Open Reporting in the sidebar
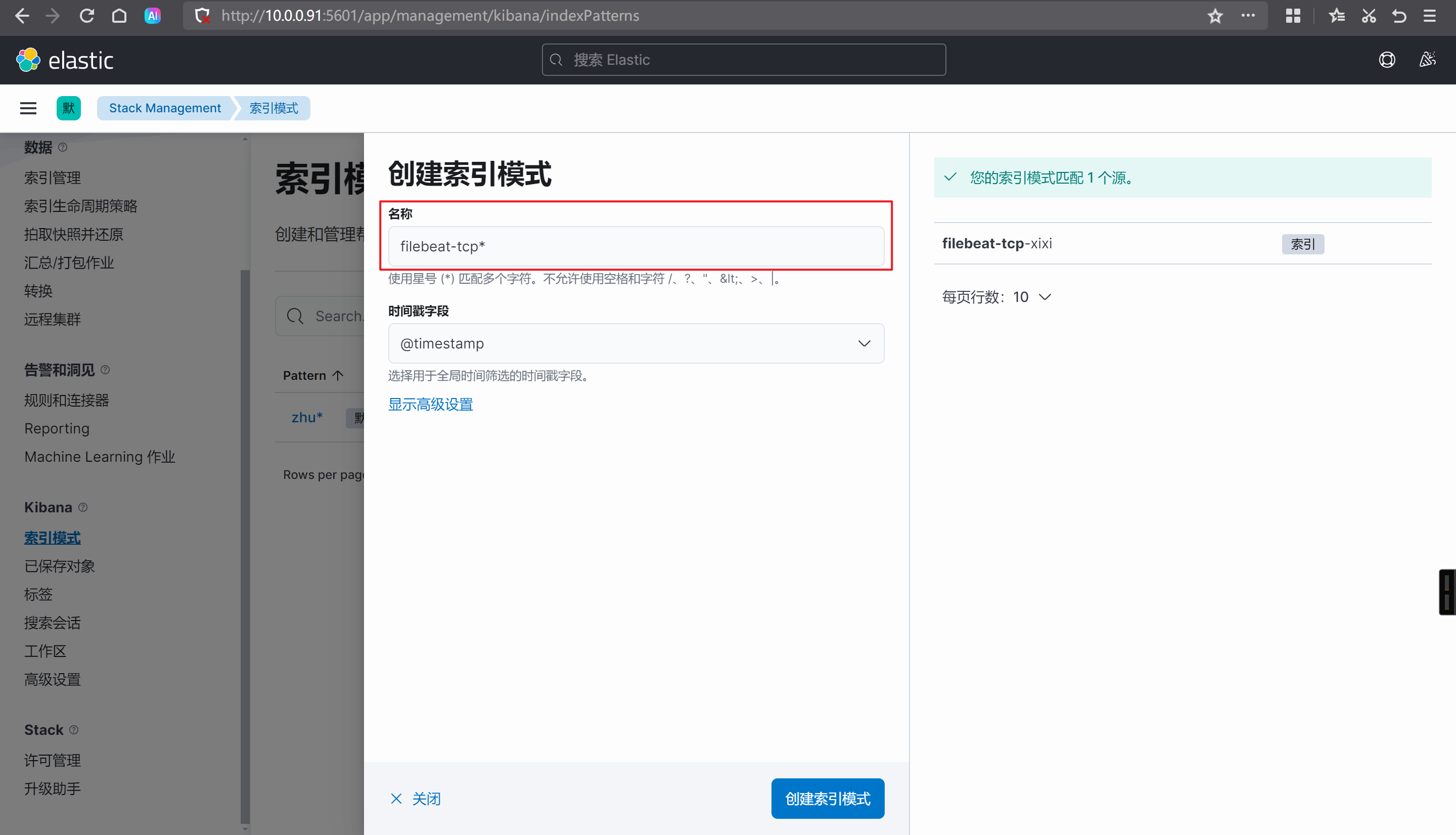The width and height of the screenshot is (1456, 835). point(57,428)
